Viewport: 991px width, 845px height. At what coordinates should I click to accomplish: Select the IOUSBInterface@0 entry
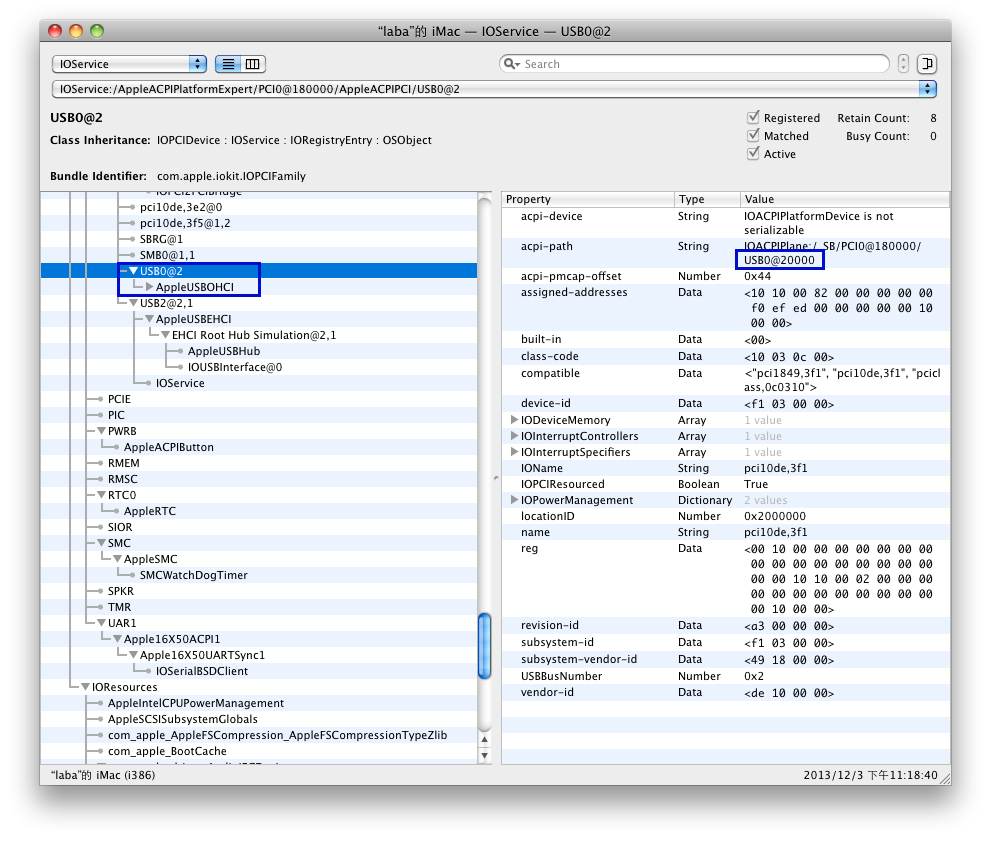(234, 367)
